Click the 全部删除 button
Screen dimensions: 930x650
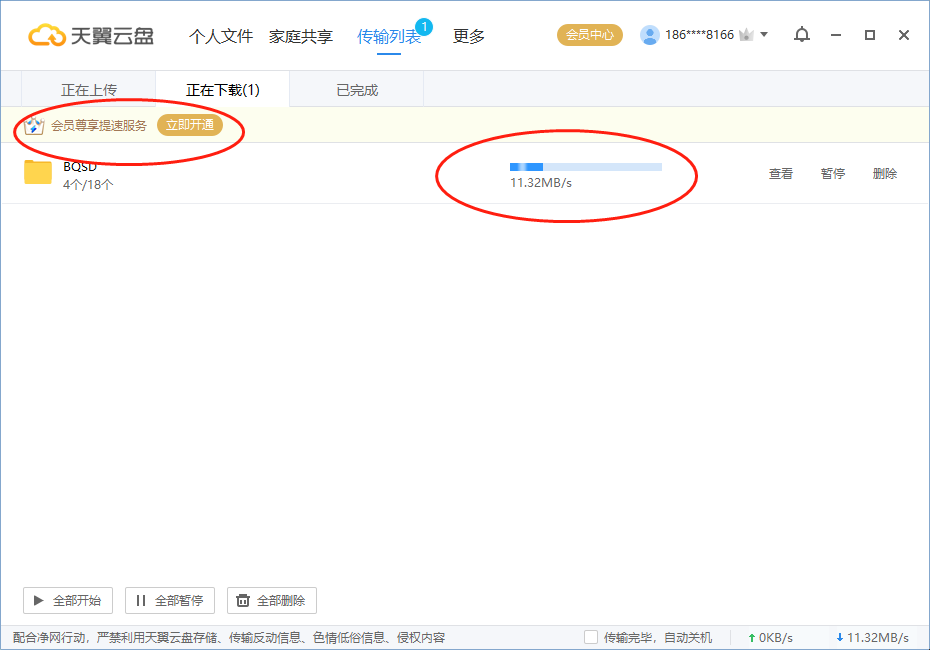pyautogui.click(x=272, y=601)
